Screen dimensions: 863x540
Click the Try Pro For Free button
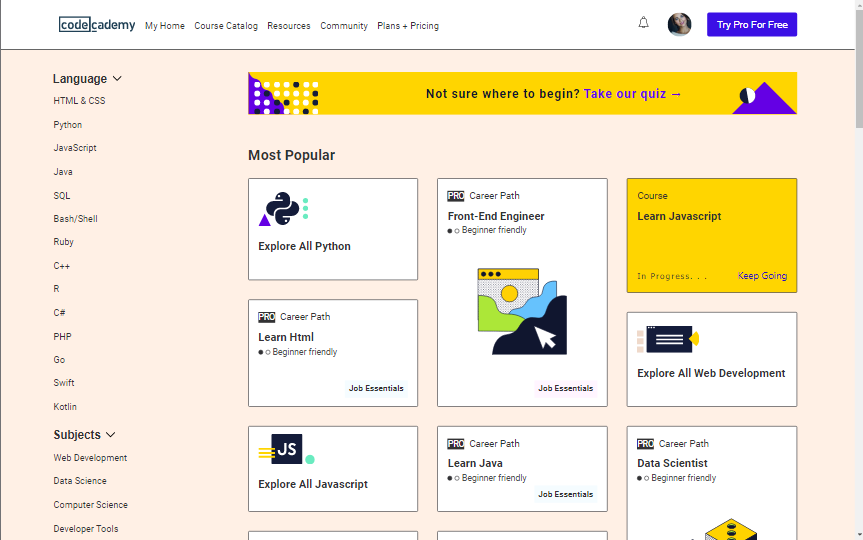click(751, 25)
